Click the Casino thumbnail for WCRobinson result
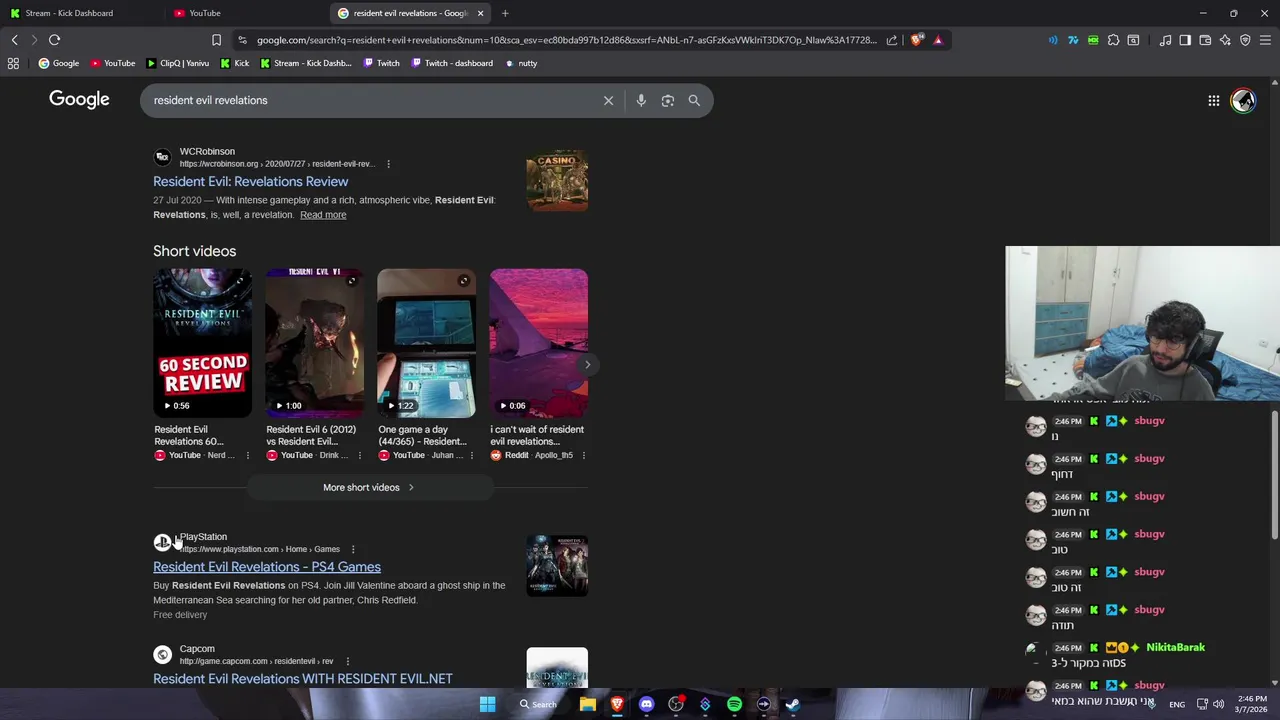 click(x=557, y=180)
